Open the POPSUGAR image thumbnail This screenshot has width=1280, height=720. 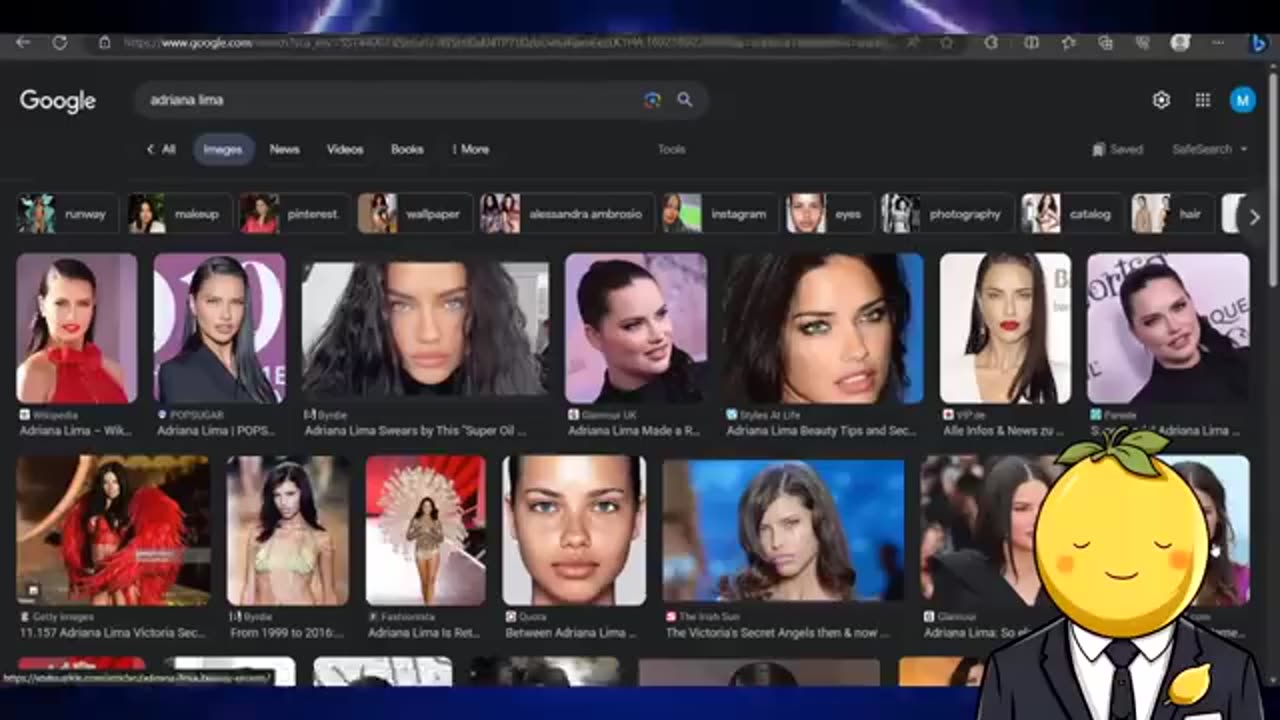[219, 328]
